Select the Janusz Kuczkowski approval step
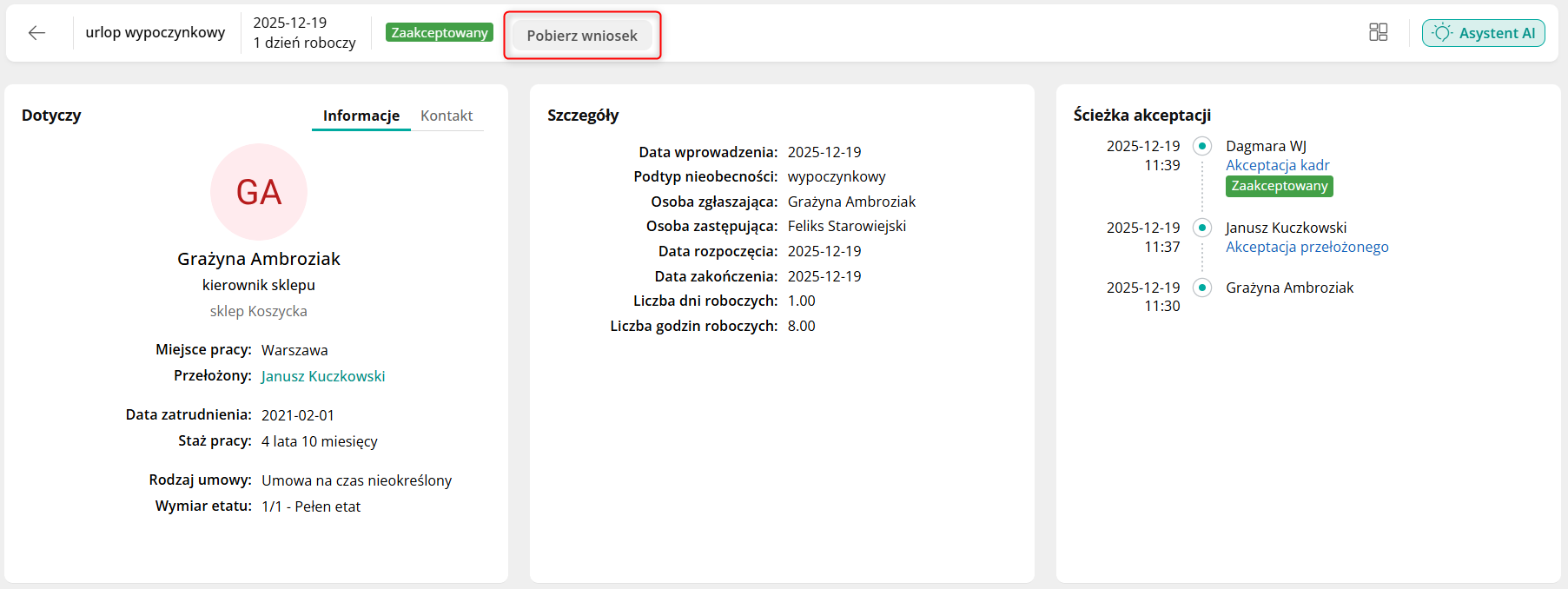Screen dimensions: 1568x589 click(x=1287, y=227)
